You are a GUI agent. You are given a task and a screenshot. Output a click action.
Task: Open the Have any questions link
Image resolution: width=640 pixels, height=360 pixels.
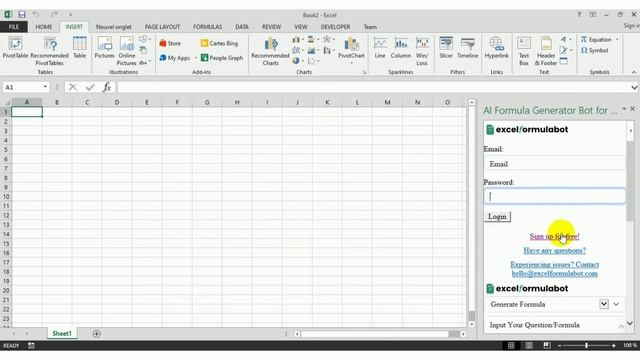(554, 250)
